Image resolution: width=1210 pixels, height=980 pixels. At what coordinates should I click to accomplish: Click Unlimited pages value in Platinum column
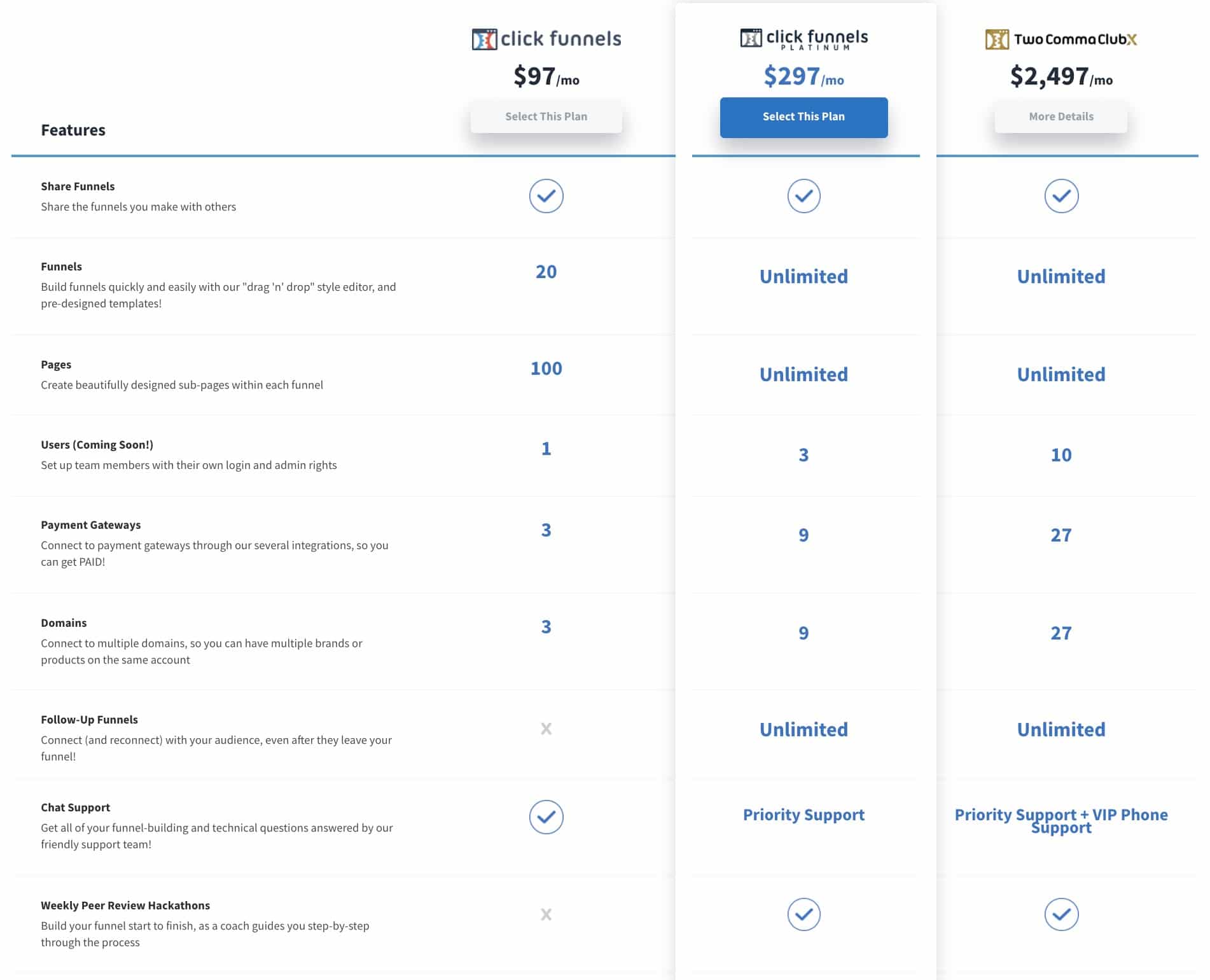pos(803,375)
